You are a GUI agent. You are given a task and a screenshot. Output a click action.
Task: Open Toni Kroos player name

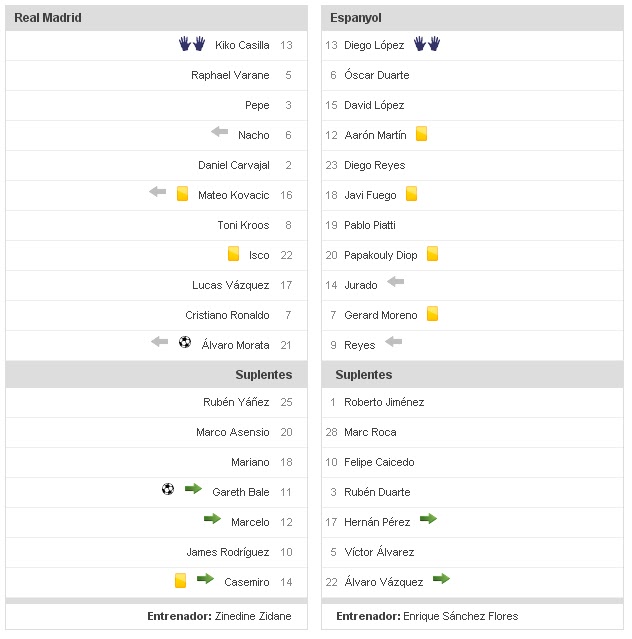(x=243, y=225)
